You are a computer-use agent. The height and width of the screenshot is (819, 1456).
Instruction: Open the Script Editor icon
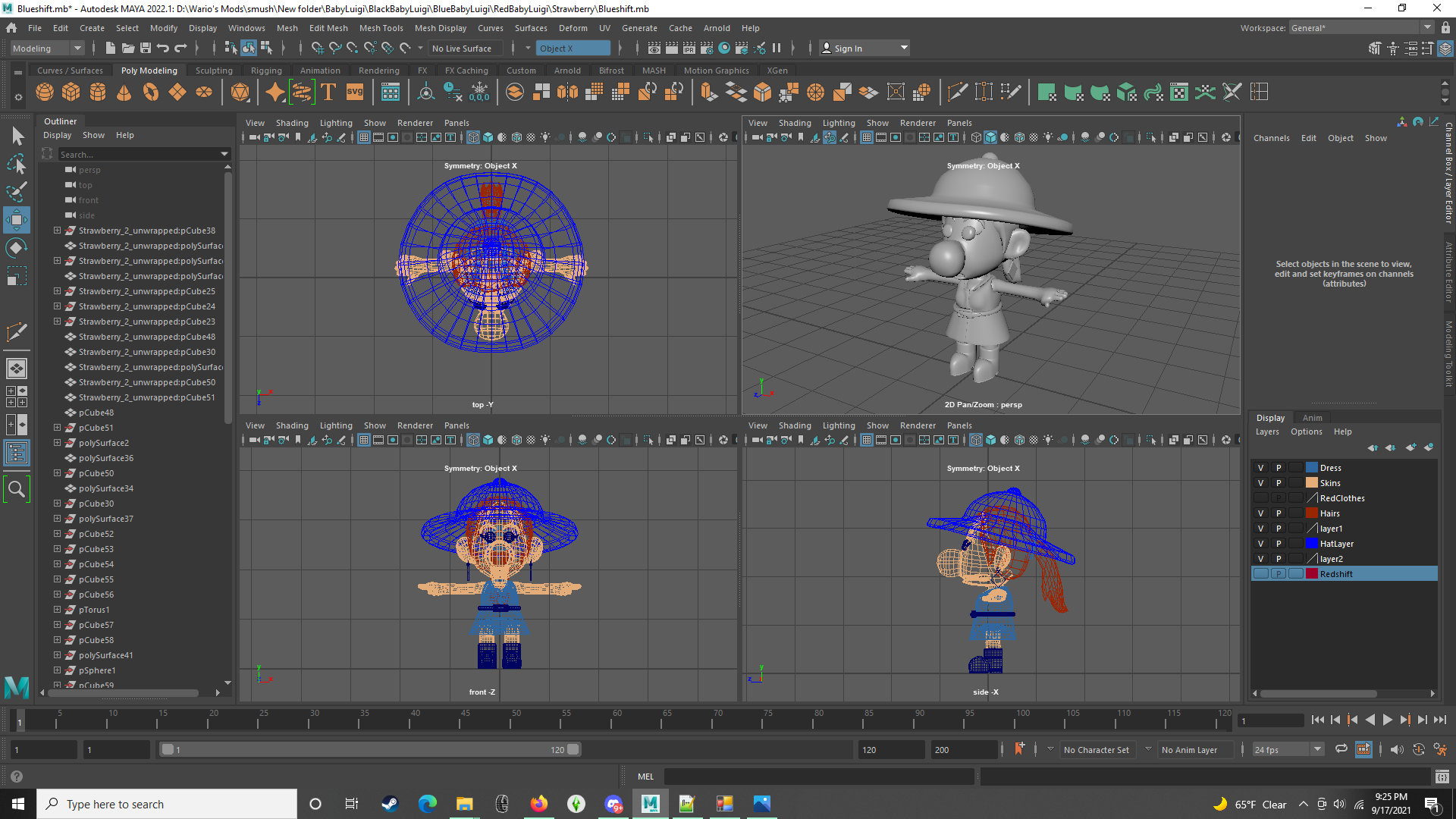(x=1442, y=777)
